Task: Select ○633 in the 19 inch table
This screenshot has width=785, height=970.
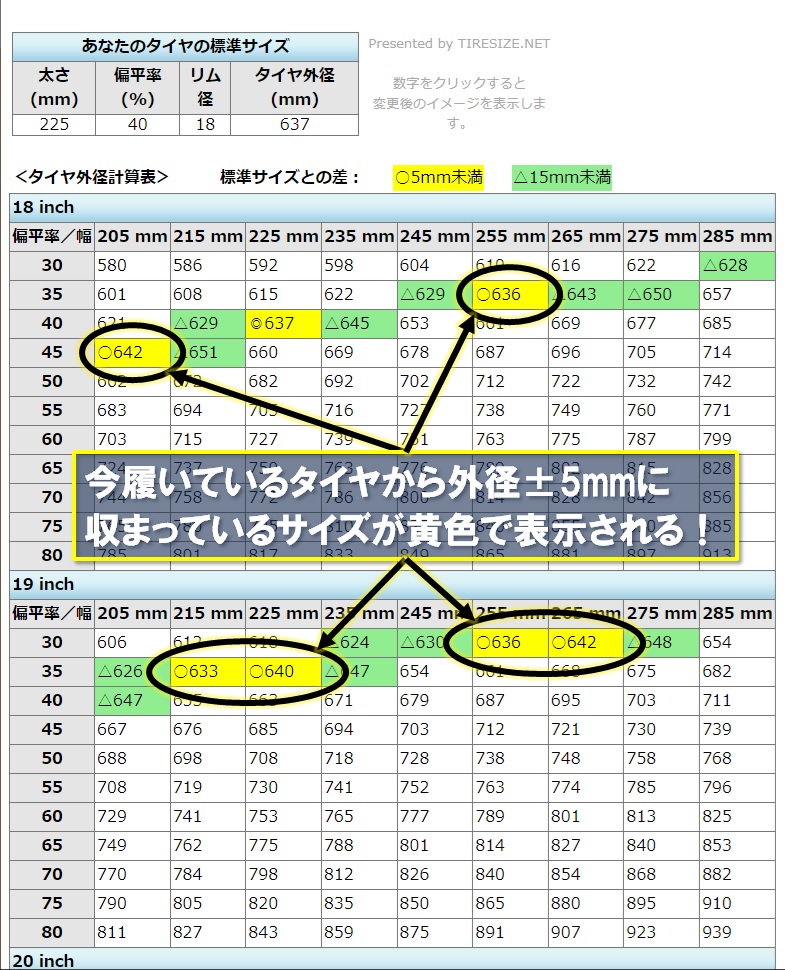Action: [x=208, y=671]
